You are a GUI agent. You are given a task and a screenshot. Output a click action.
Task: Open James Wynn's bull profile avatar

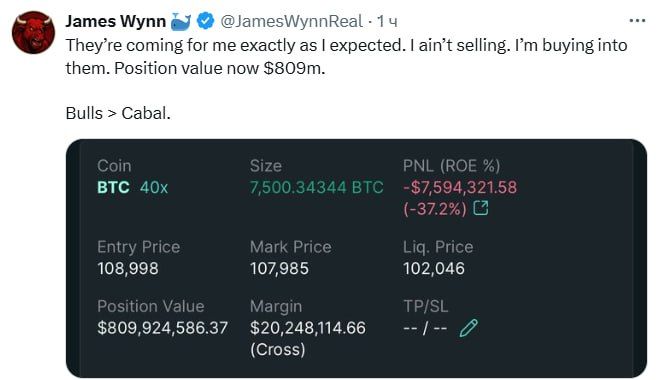pyautogui.click(x=33, y=33)
